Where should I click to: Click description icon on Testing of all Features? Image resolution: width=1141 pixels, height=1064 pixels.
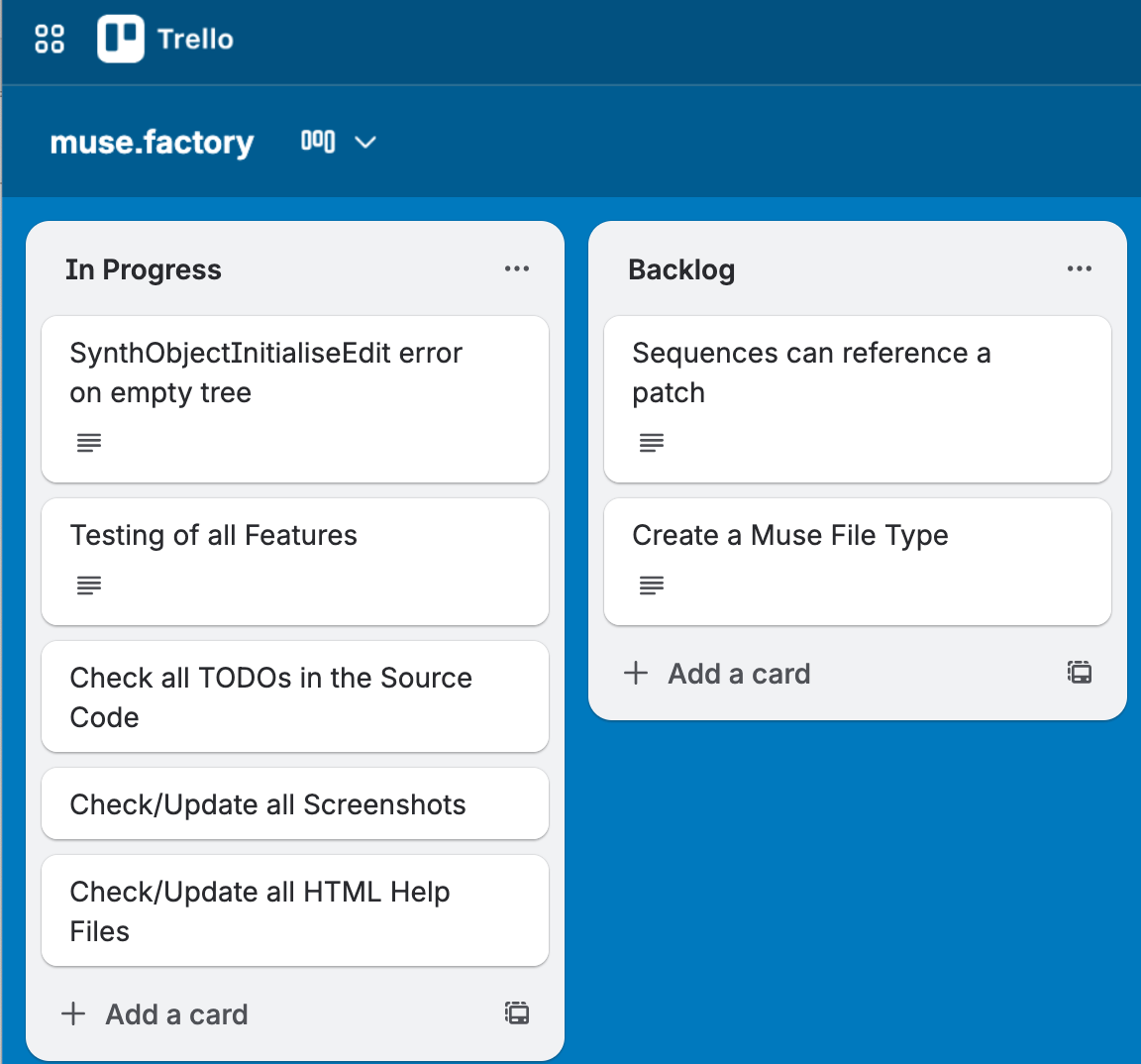coord(89,585)
